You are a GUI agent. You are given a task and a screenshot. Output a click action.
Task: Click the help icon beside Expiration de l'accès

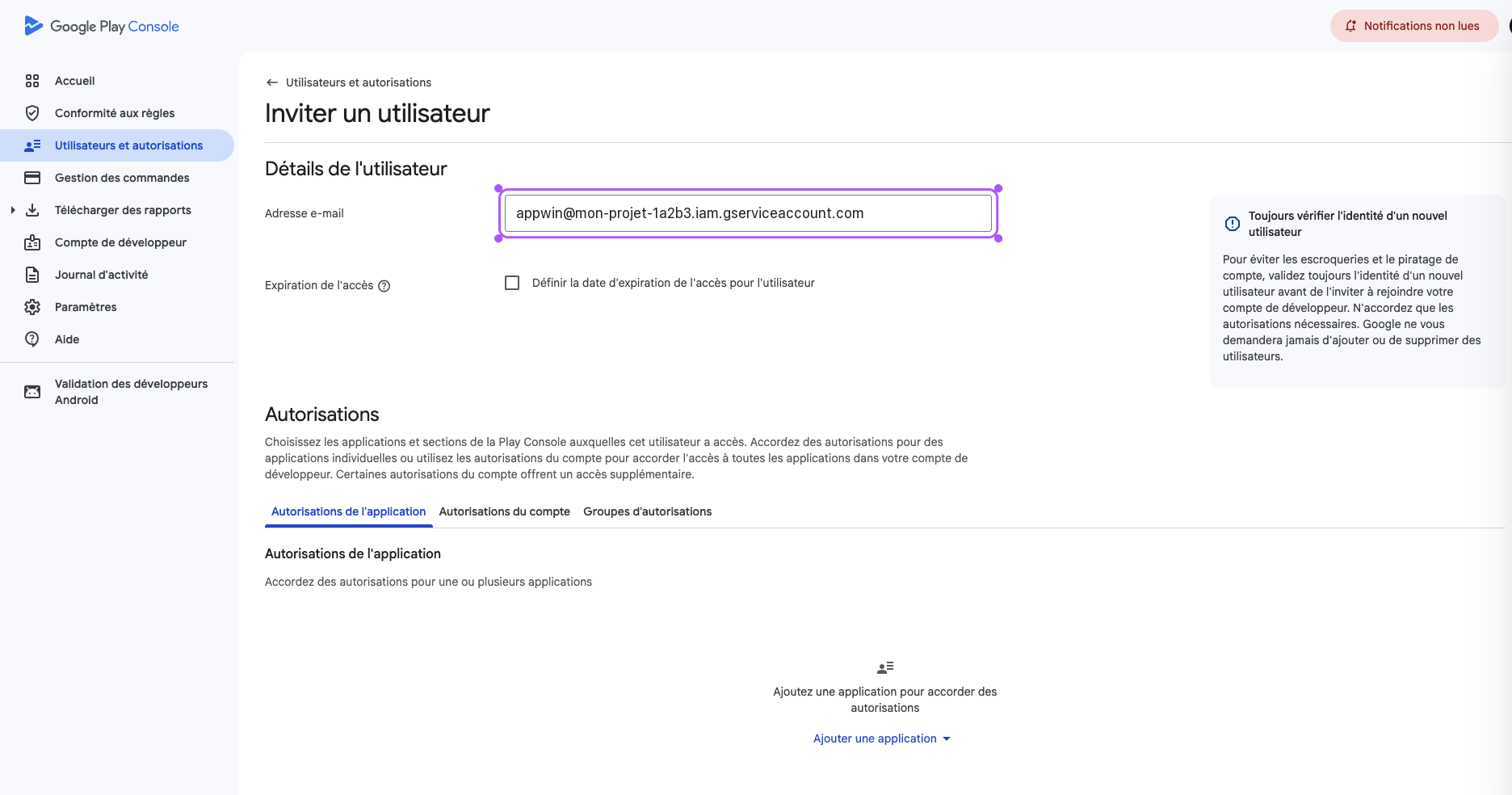pyautogui.click(x=384, y=285)
